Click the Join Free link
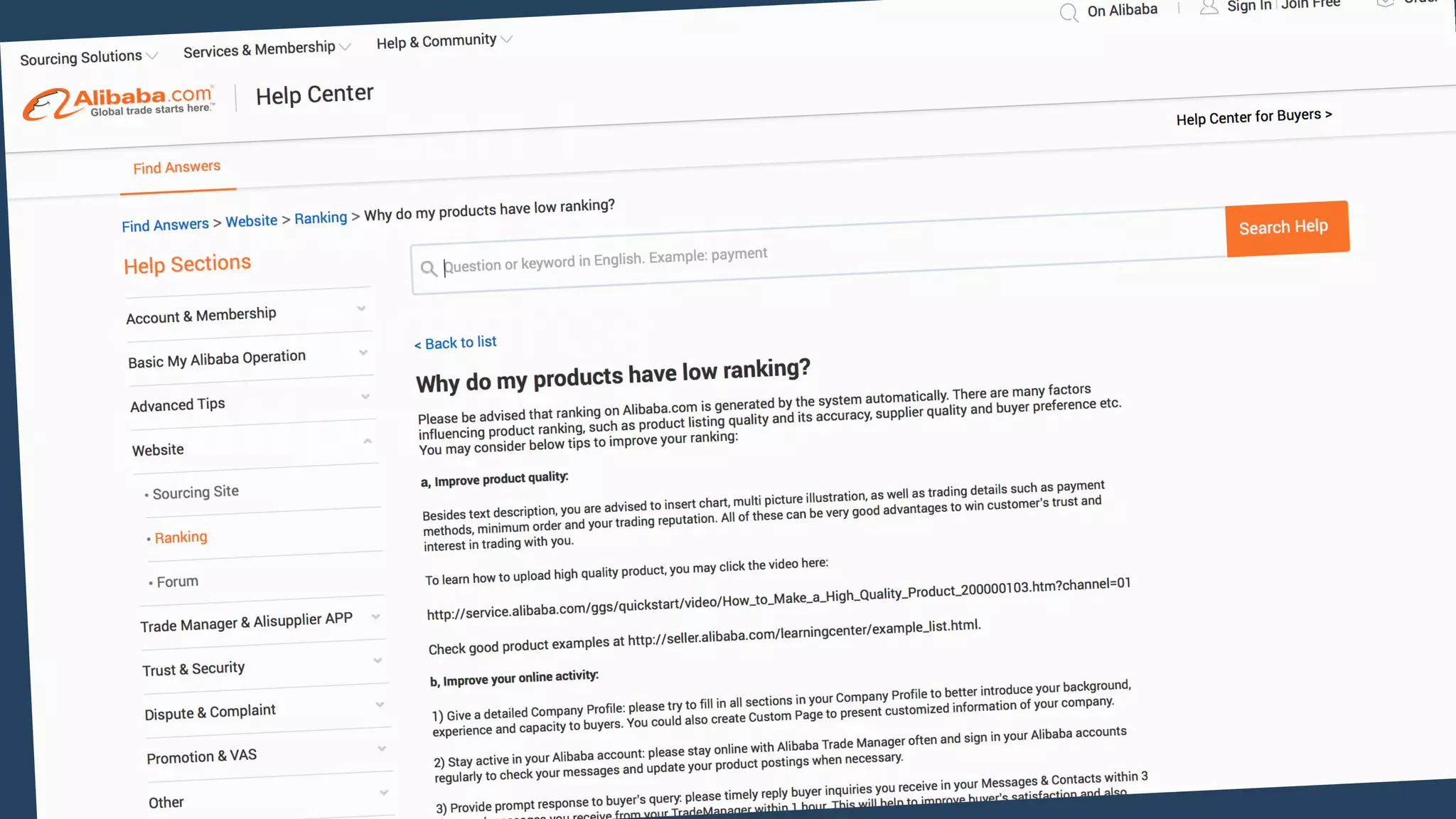The height and width of the screenshot is (819, 1456). (1310, 4)
